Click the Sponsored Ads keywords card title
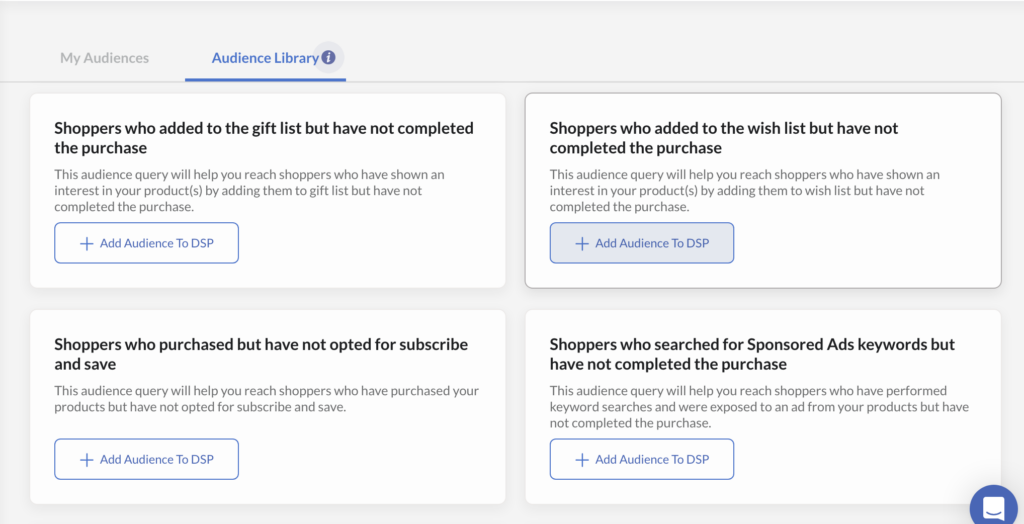Image resolution: width=1024 pixels, height=524 pixels. [x=752, y=354]
